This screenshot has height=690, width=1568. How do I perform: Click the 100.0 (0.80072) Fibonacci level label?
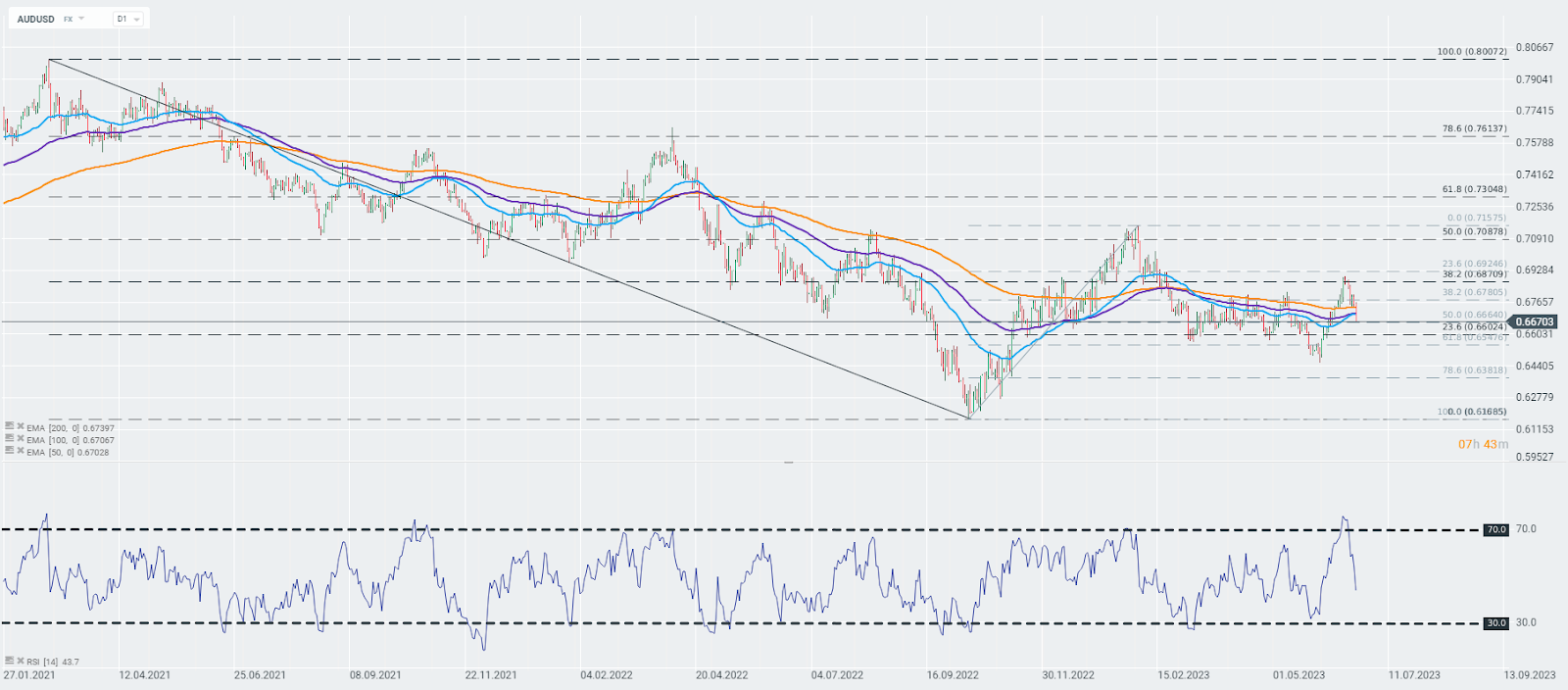(1472, 52)
